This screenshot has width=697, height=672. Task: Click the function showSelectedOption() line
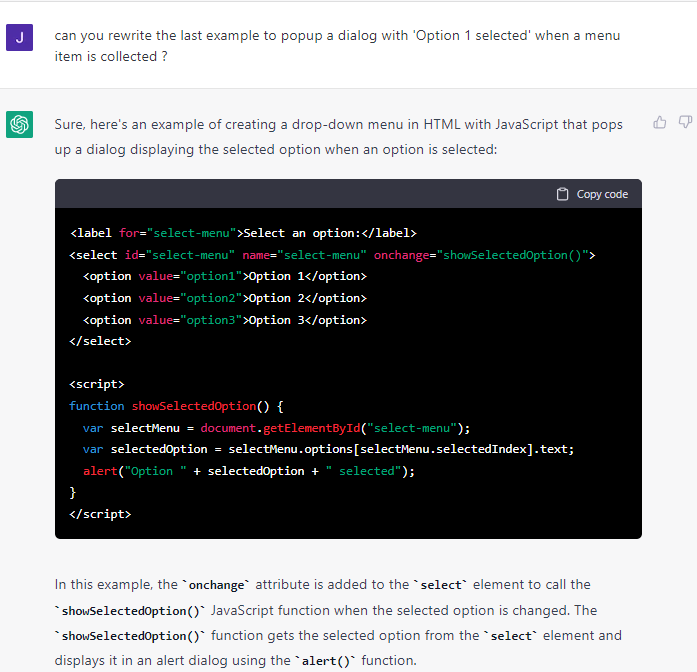click(176, 406)
